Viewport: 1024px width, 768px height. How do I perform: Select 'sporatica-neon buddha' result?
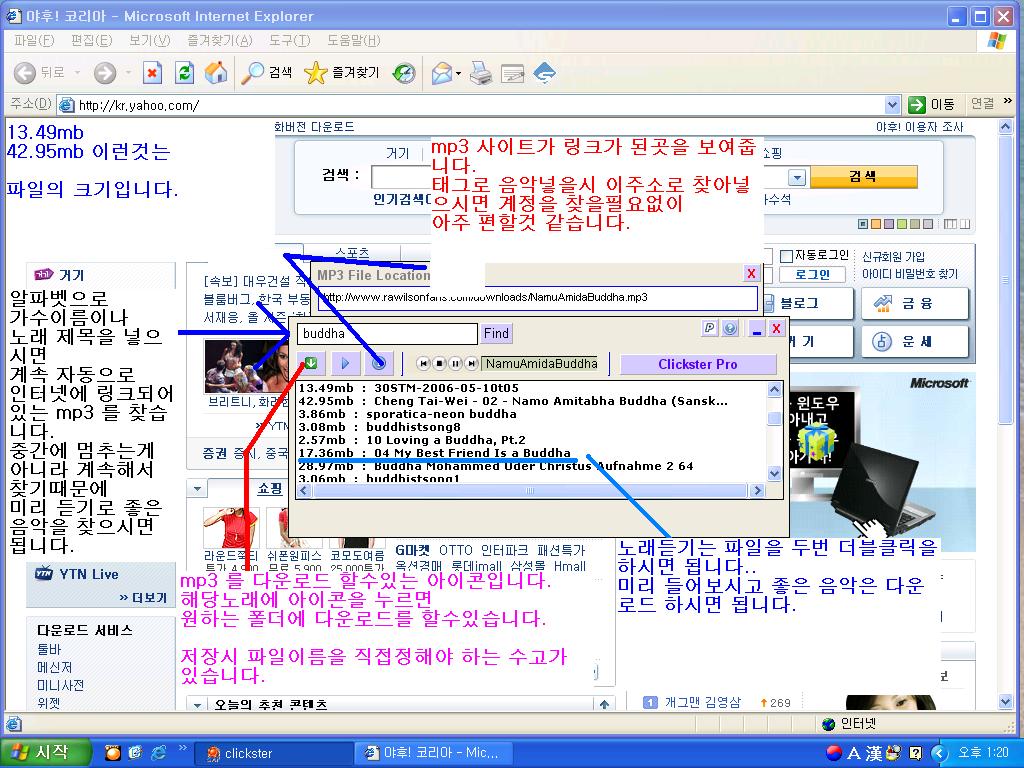(x=408, y=414)
